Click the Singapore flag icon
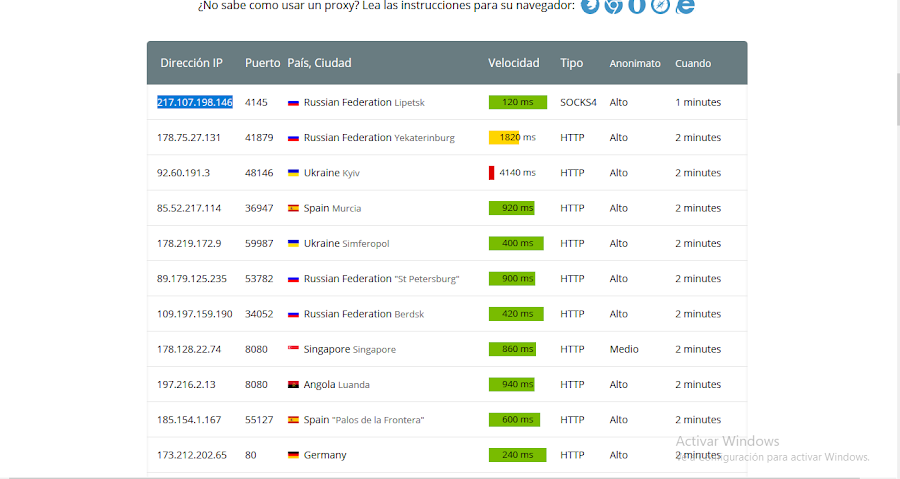The height and width of the screenshot is (479, 900). click(294, 349)
